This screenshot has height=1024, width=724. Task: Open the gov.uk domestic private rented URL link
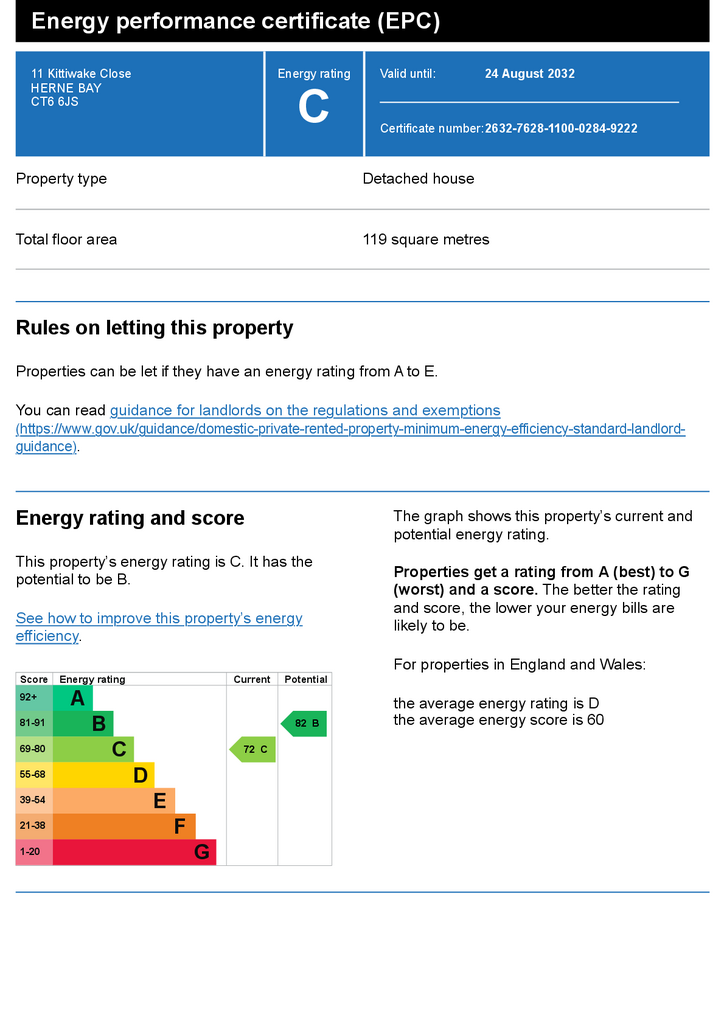(351, 438)
